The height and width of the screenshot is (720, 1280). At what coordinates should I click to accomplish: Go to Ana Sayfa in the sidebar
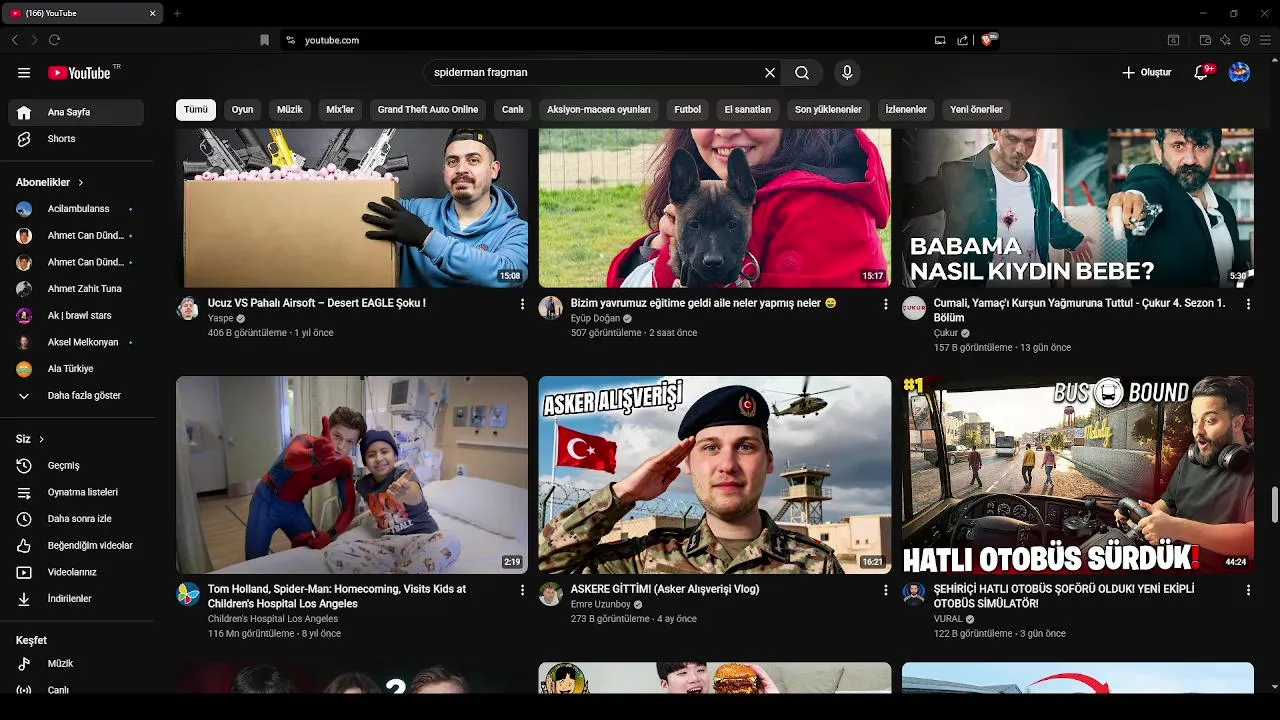pos(76,113)
